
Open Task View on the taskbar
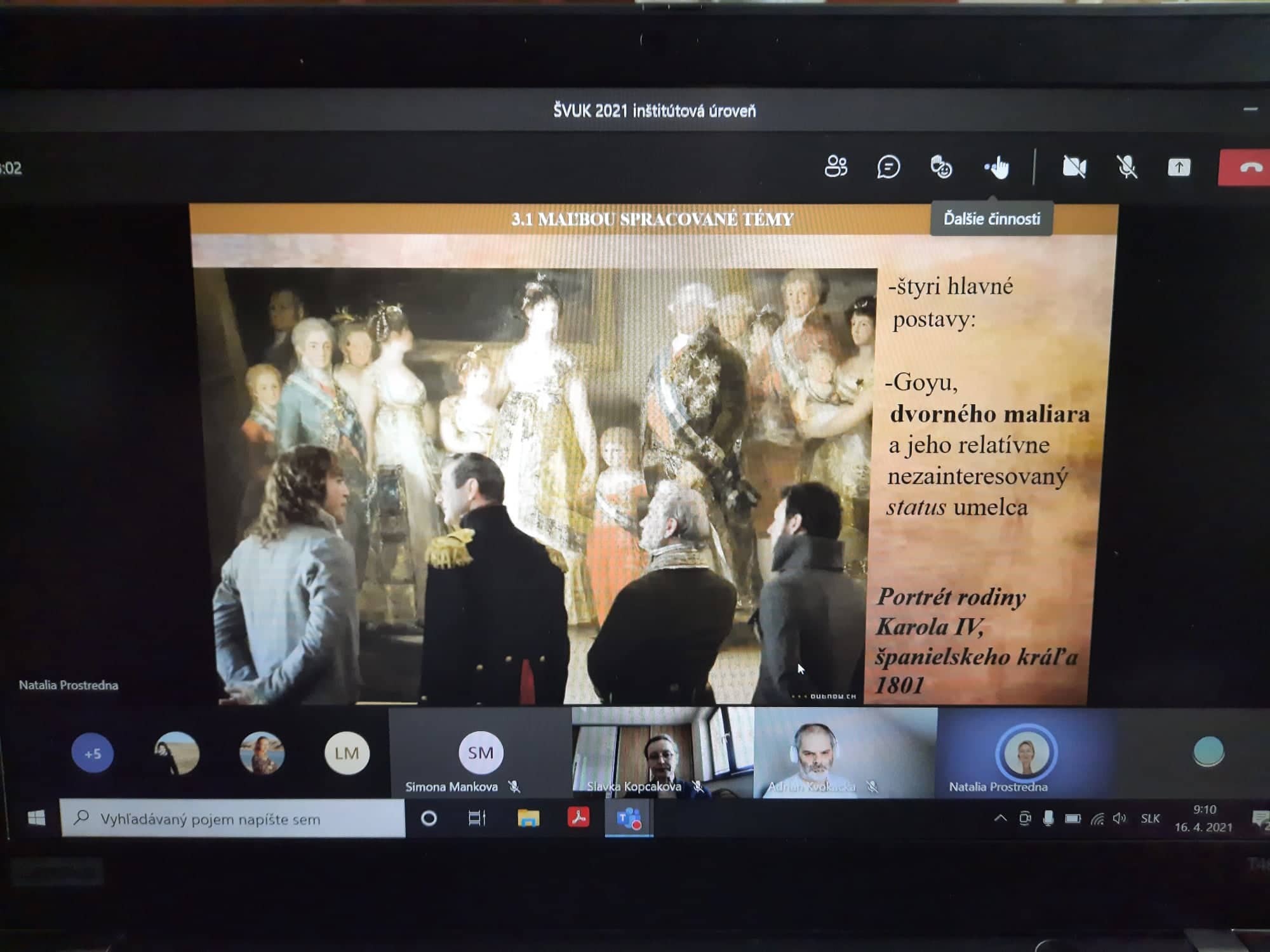click(x=477, y=818)
